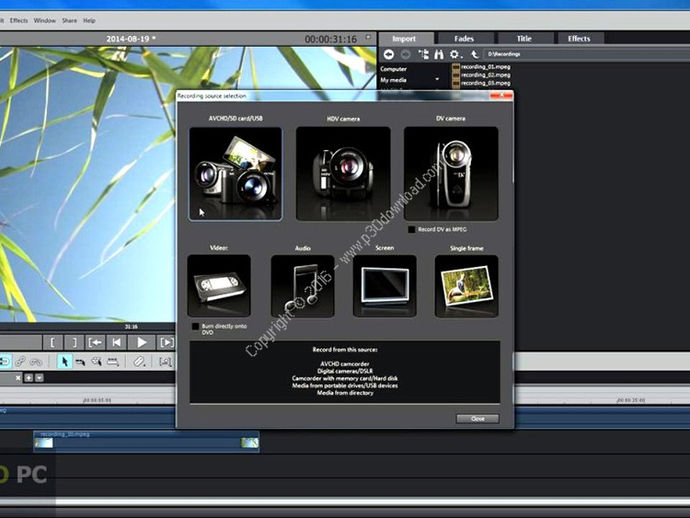The image size is (690, 518).
Task: Choose the AVCHD/SD card/USB recording source
Action: tap(235, 173)
